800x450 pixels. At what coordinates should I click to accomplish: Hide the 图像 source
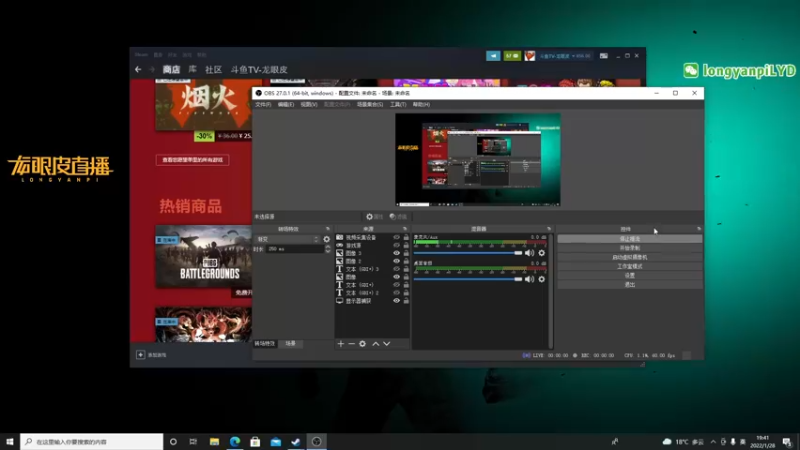(396, 277)
